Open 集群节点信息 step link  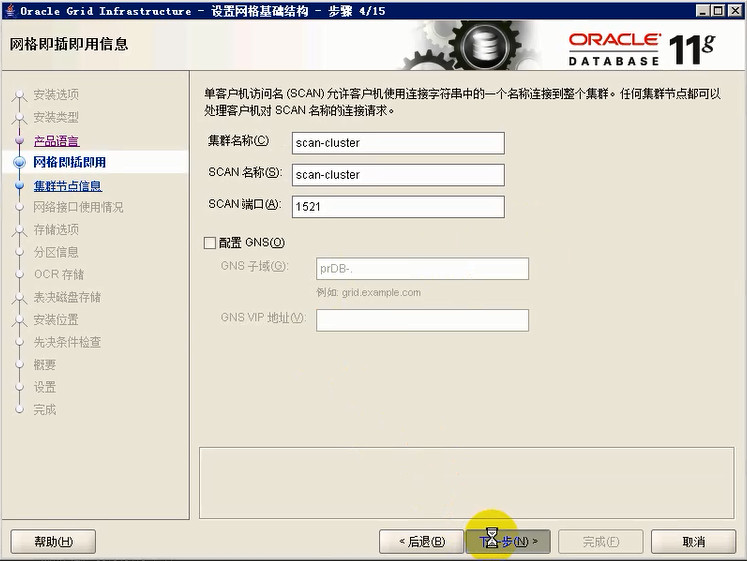click(x=68, y=186)
